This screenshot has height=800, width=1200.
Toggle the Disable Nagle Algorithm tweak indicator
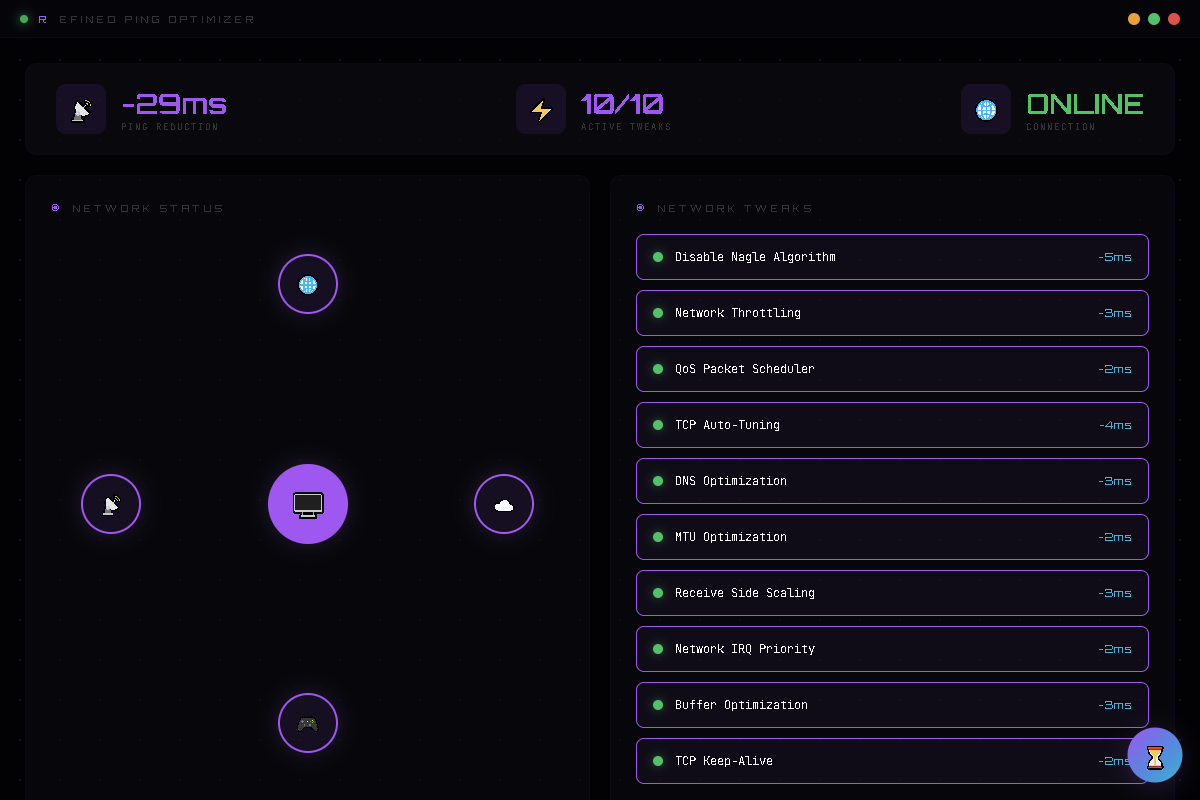(x=658, y=257)
